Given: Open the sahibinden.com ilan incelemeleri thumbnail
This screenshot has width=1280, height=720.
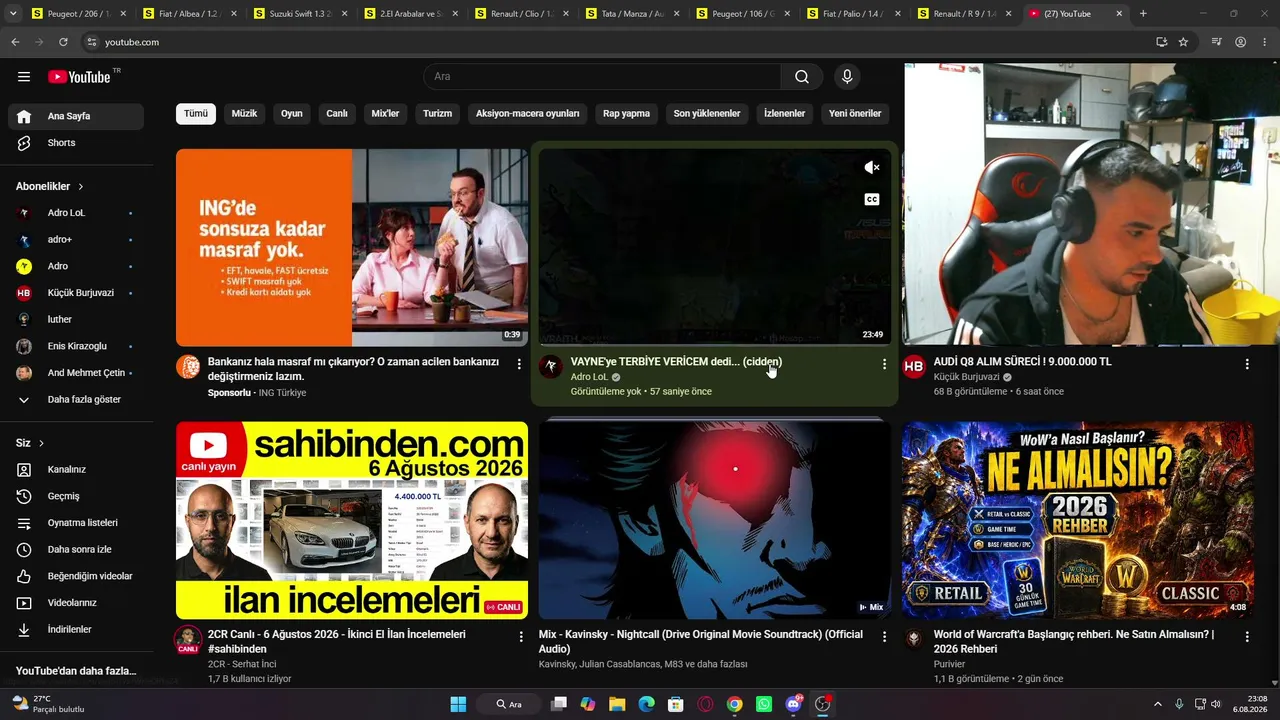Looking at the screenshot, I should pyautogui.click(x=352, y=520).
